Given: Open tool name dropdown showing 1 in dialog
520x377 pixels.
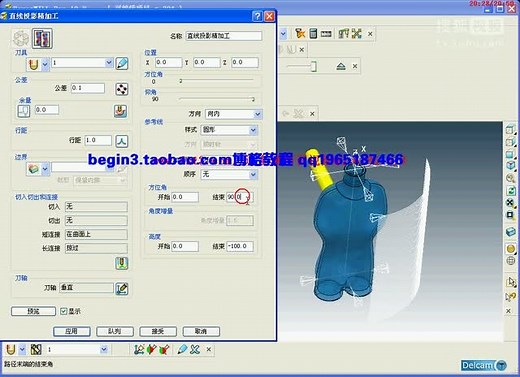Looking at the screenshot, I should 109,62.
